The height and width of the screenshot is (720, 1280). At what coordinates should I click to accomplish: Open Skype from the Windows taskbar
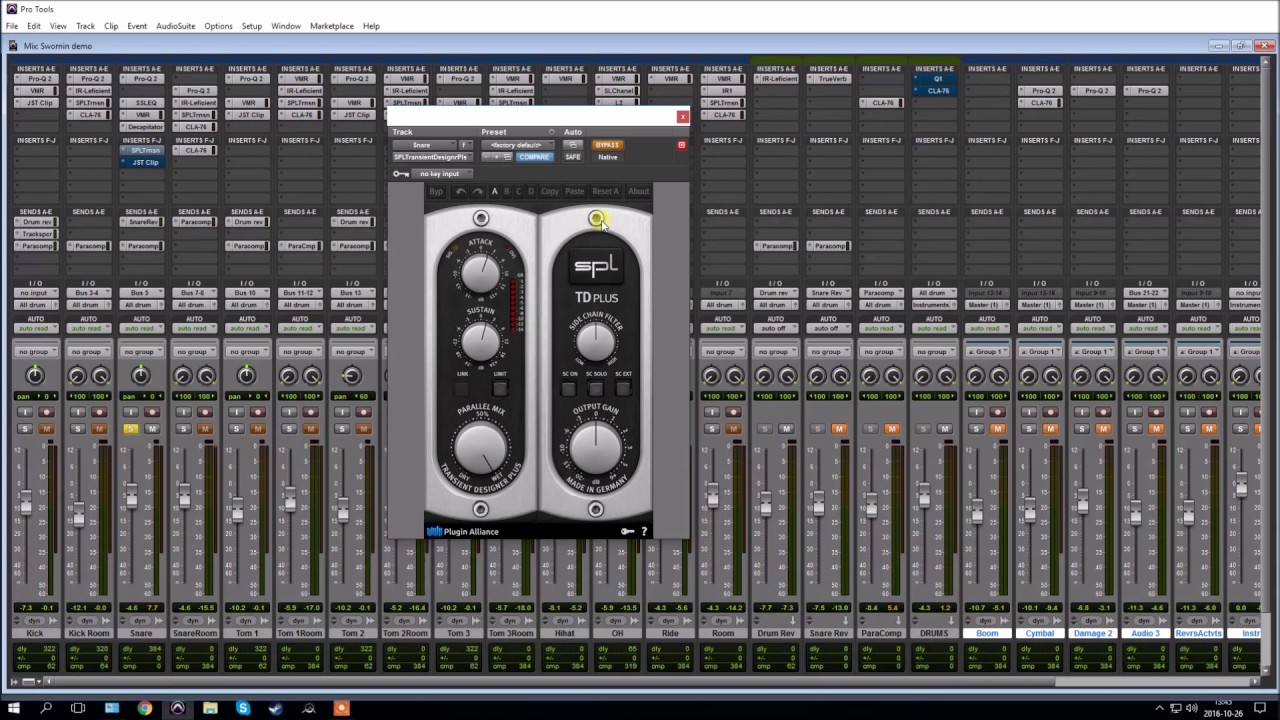243,708
